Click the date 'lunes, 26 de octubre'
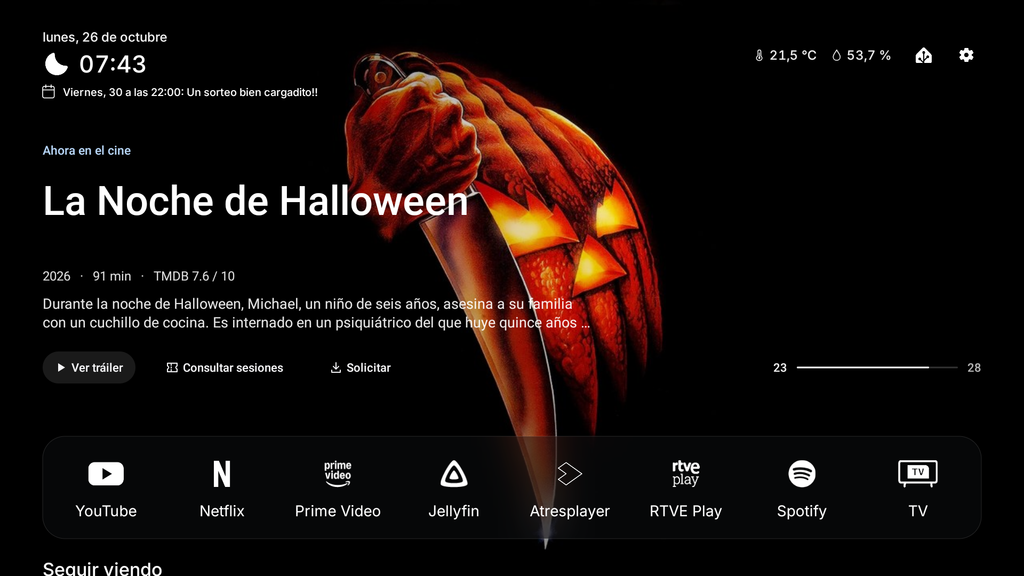The width and height of the screenshot is (1024, 576). click(104, 37)
